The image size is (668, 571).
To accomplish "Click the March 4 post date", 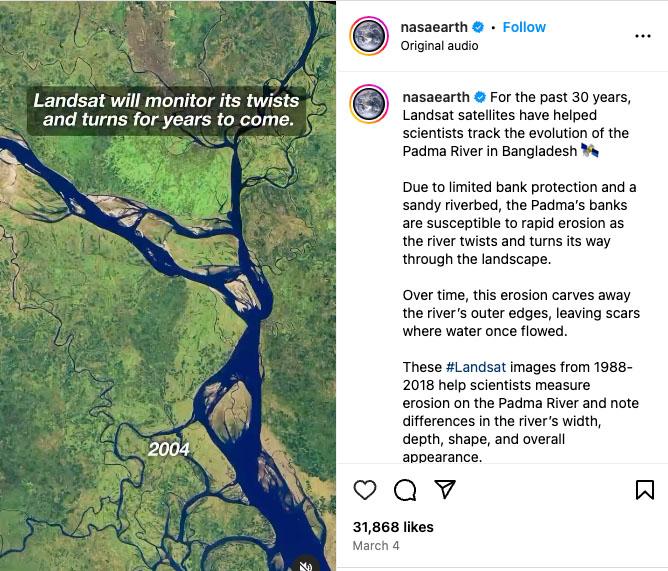I will pos(376,546).
